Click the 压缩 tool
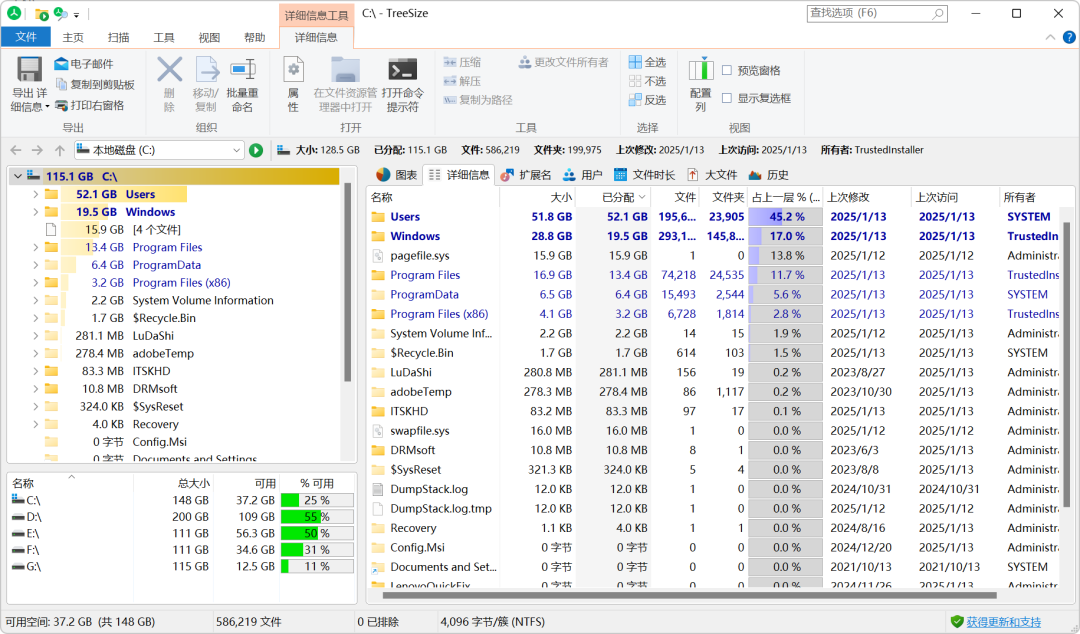 (462, 62)
